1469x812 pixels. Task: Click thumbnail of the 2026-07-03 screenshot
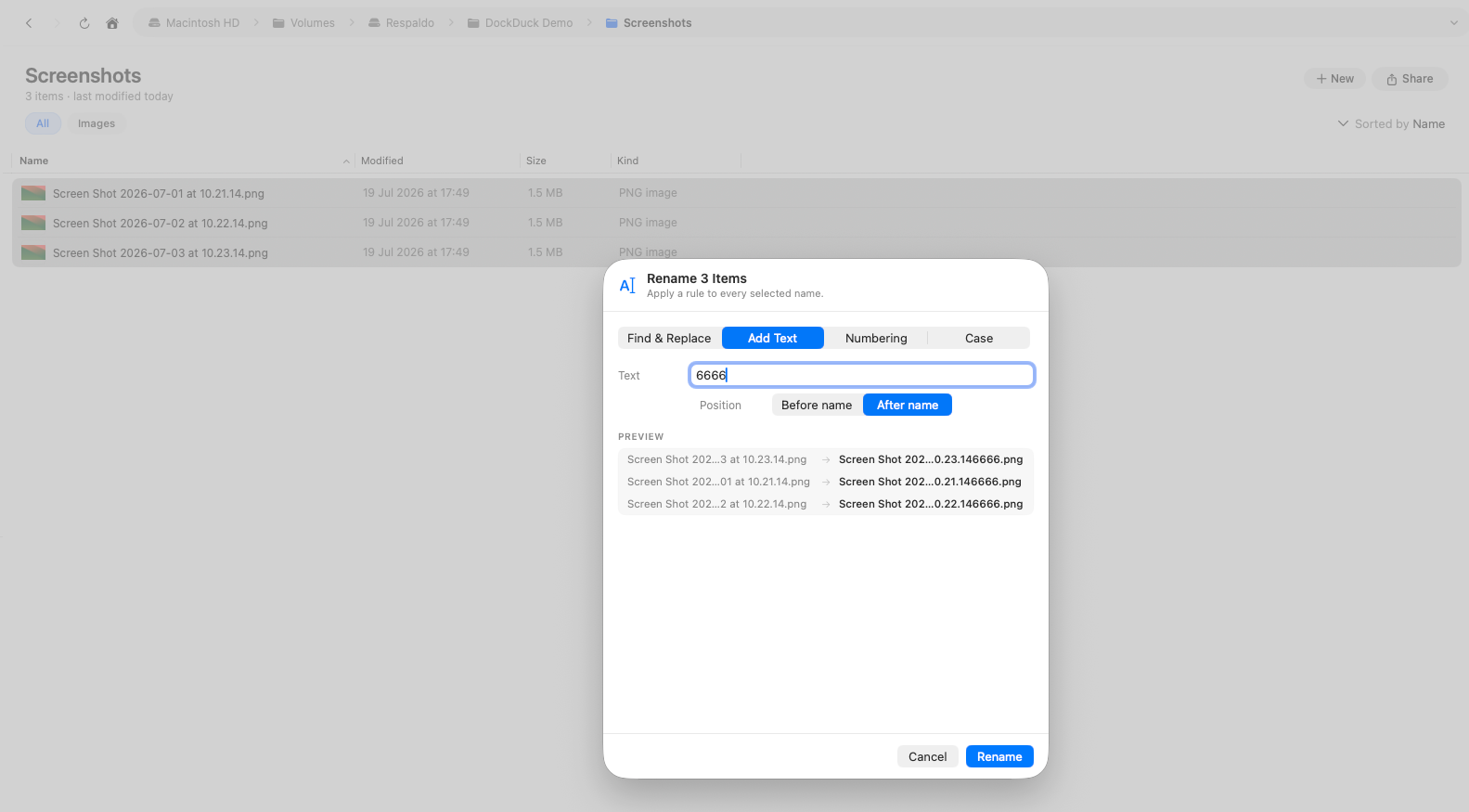[x=33, y=252]
